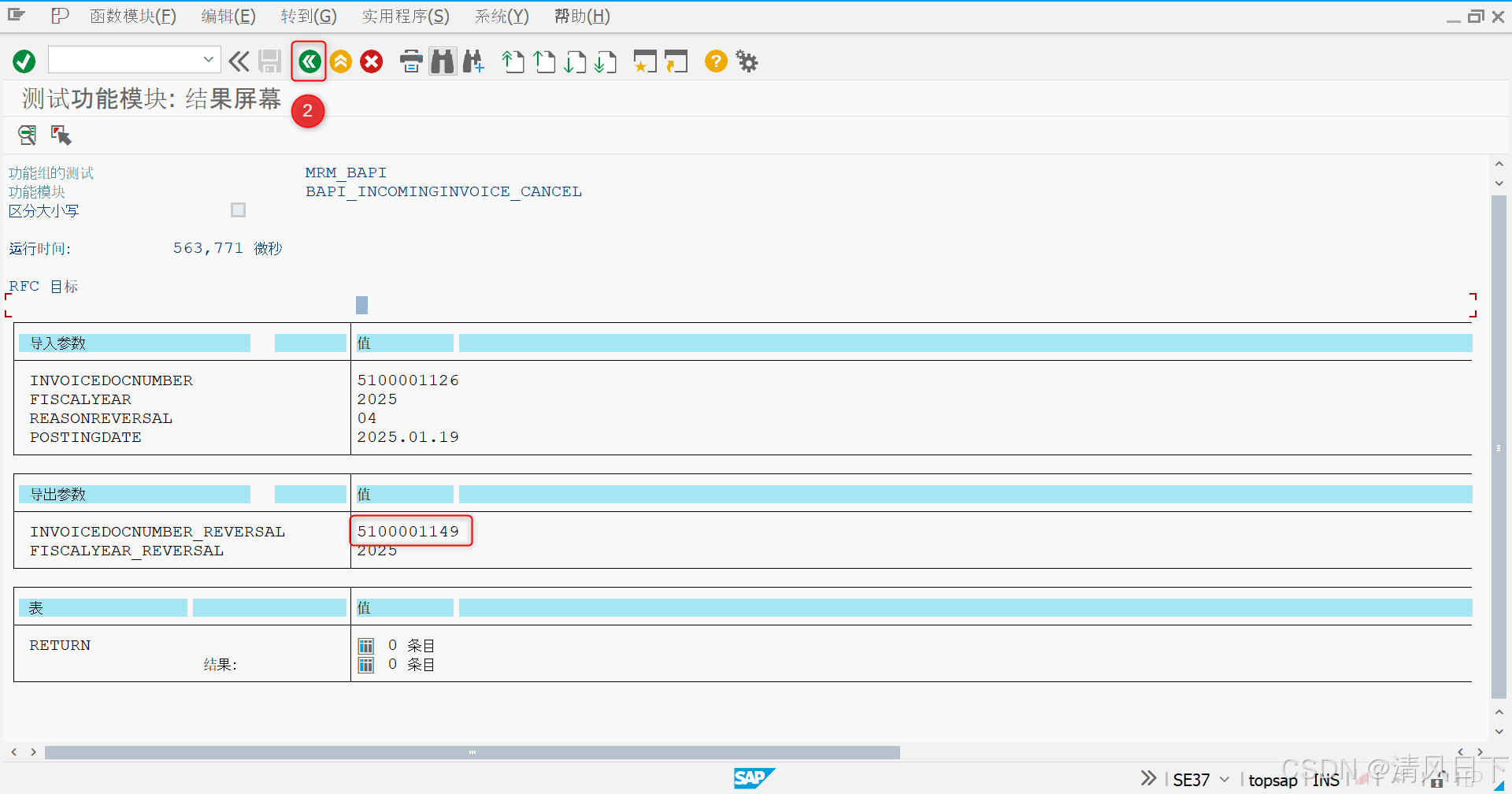The width and height of the screenshot is (1512, 794).
Task: Click the function module name BAPI_INCOMINGINVOICE_CANCEL
Action: click(443, 191)
